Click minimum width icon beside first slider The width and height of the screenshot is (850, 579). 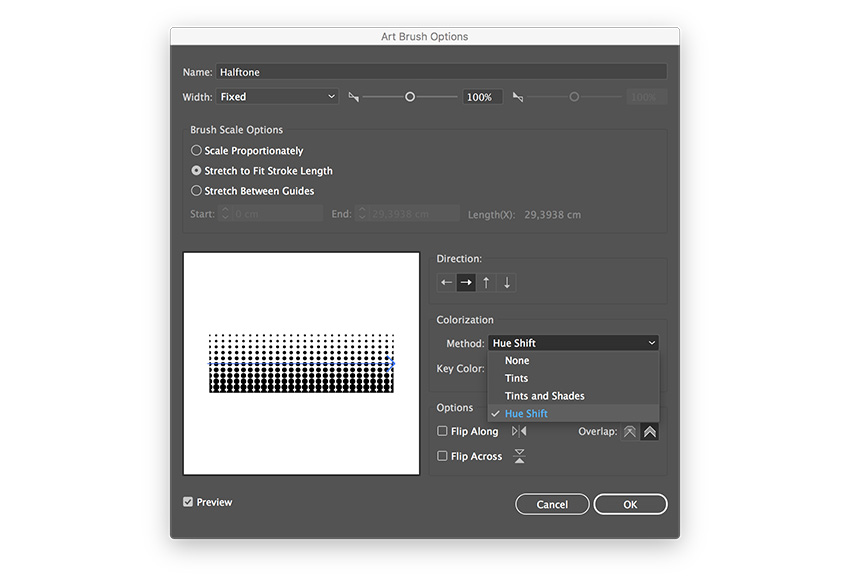click(353, 97)
